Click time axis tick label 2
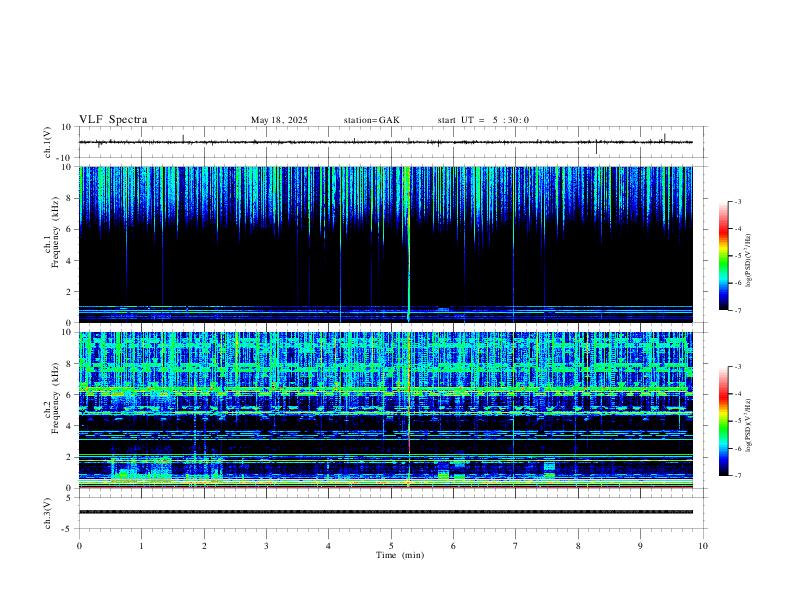Image resolution: width=792 pixels, height=612 pixels. 204,546
